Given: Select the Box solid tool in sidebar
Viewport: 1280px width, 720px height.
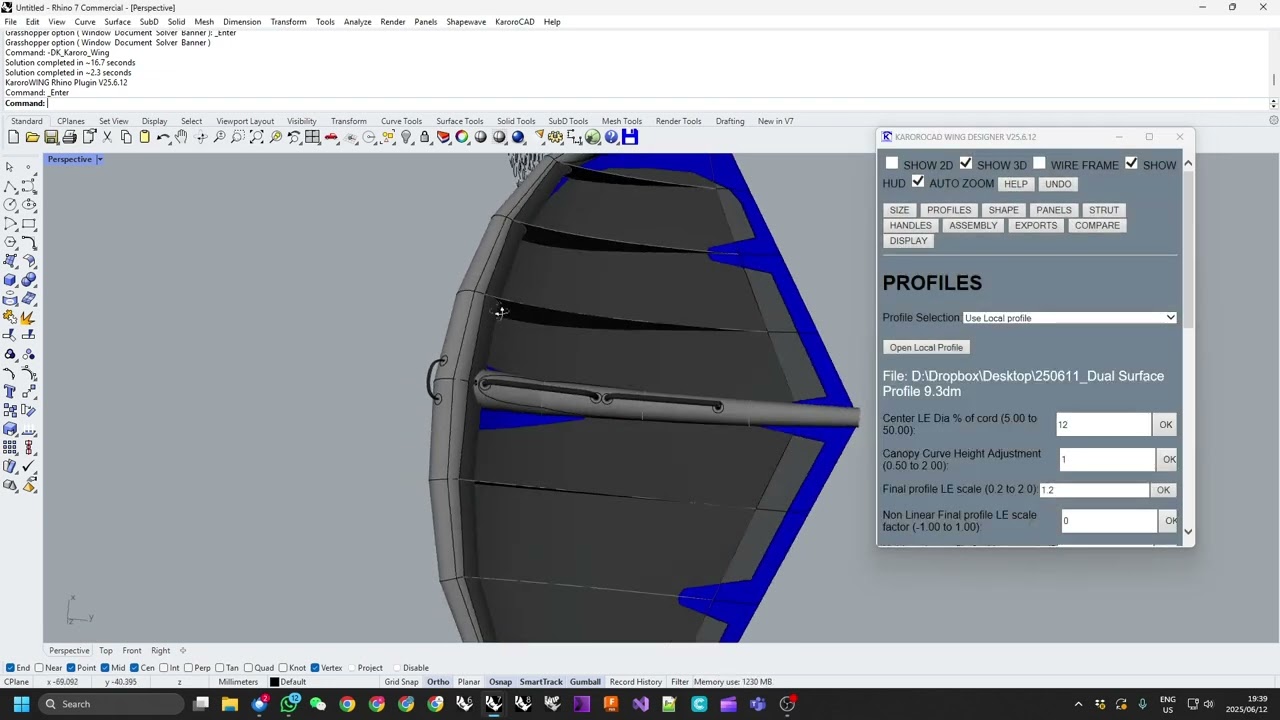Looking at the screenshot, I should pyautogui.click(x=10, y=280).
